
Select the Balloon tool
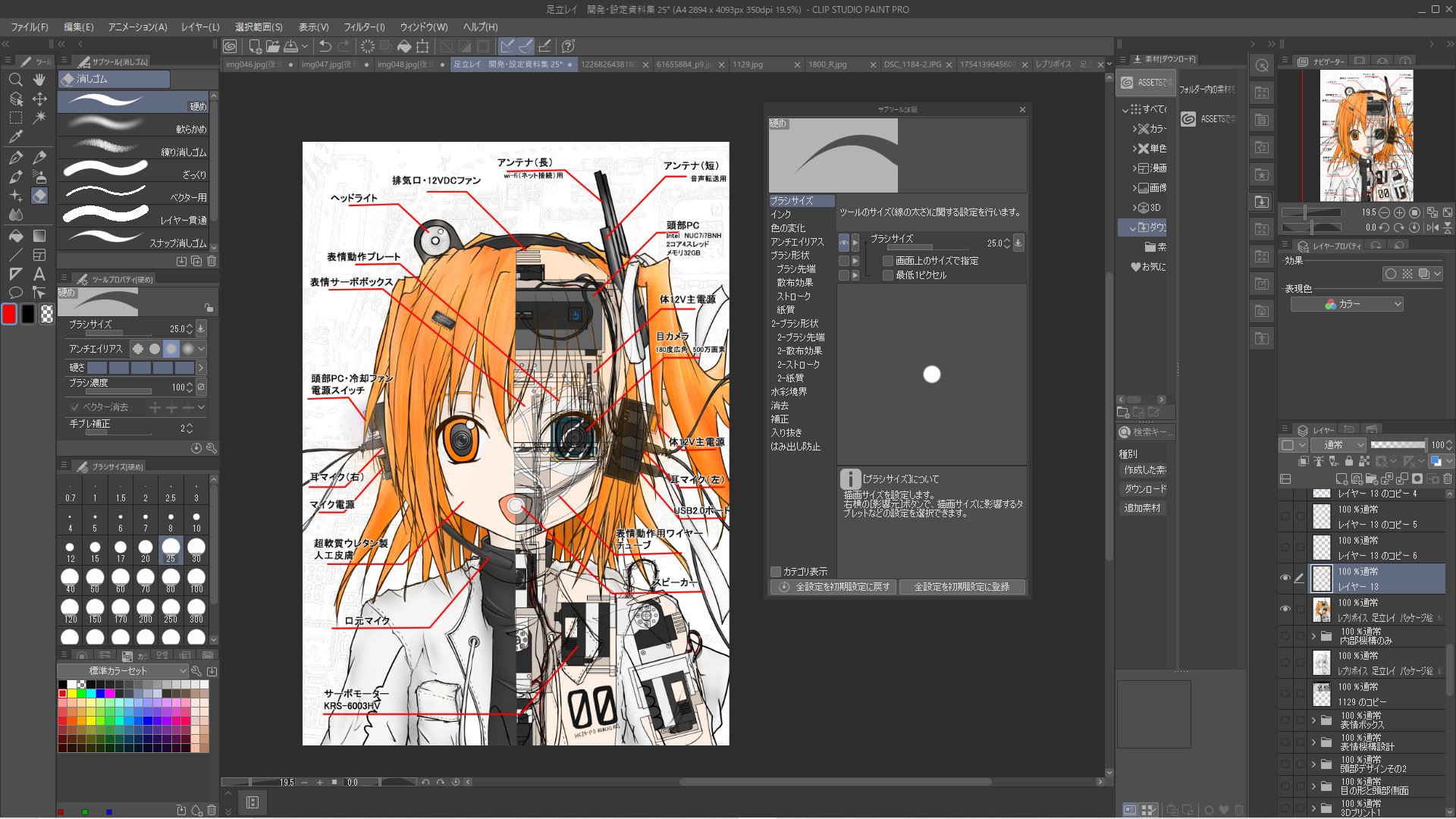(15, 293)
